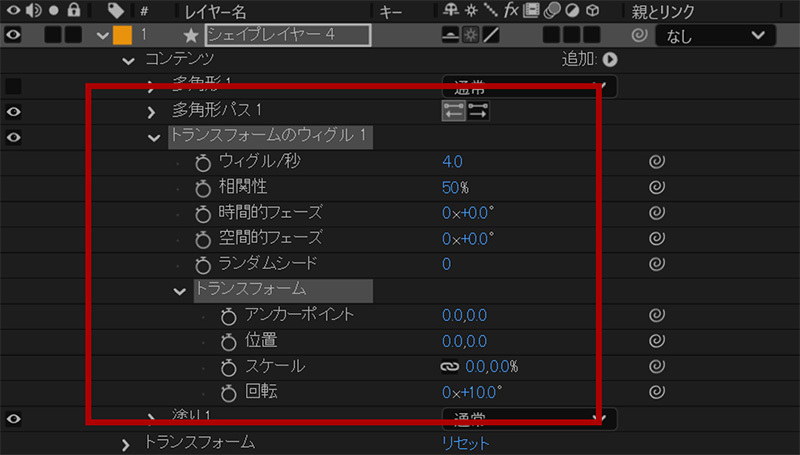The height and width of the screenshot is (455, 800).
Task: Click ランダムシード value 0
Action: (446, 264)
